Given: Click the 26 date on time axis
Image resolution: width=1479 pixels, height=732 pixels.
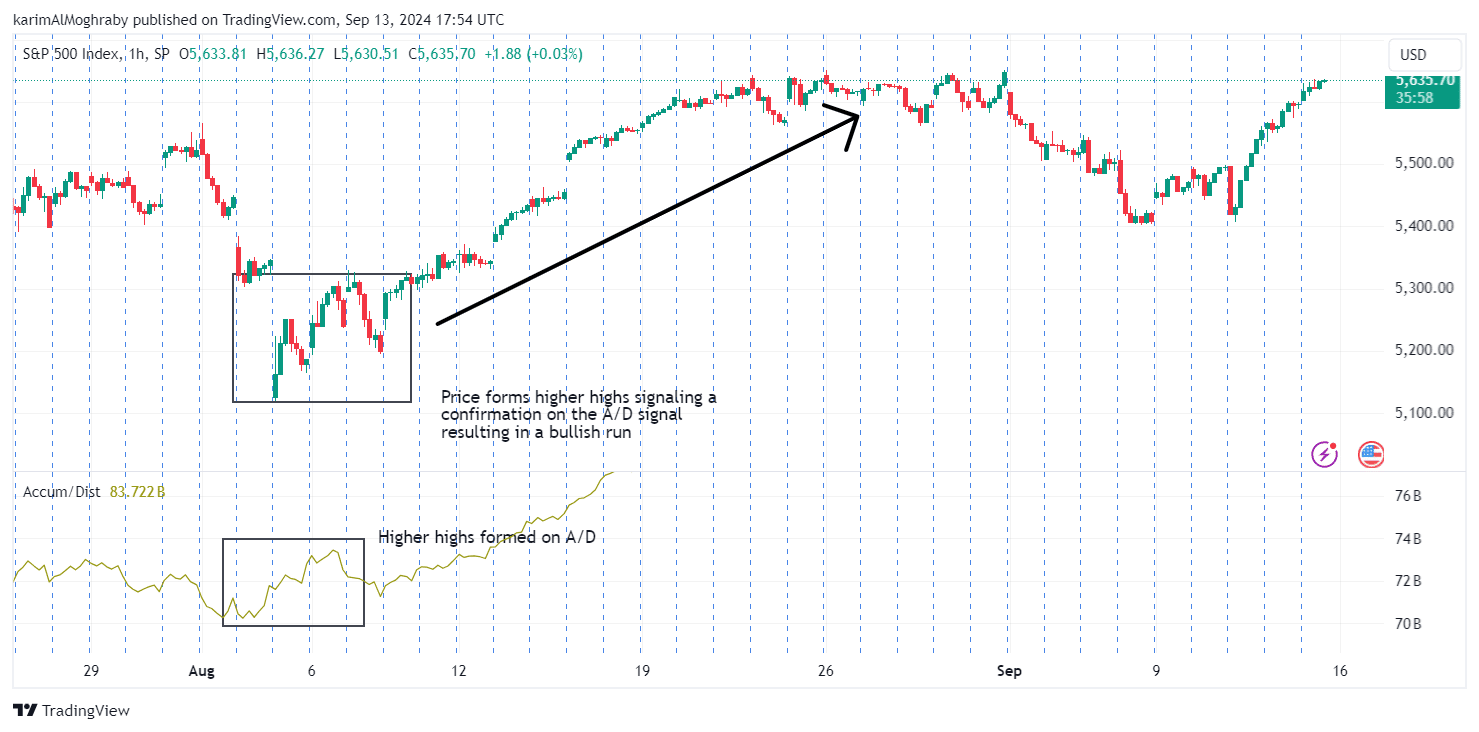Looking at the screenshot, I should (x=825, y=671).
